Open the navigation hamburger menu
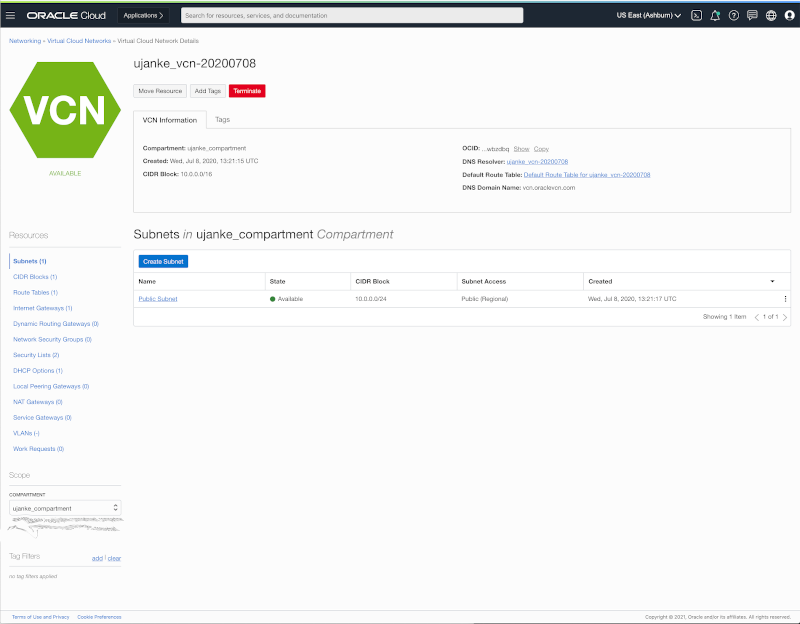Viewport: 800px width, 624px height. point(11,14)
